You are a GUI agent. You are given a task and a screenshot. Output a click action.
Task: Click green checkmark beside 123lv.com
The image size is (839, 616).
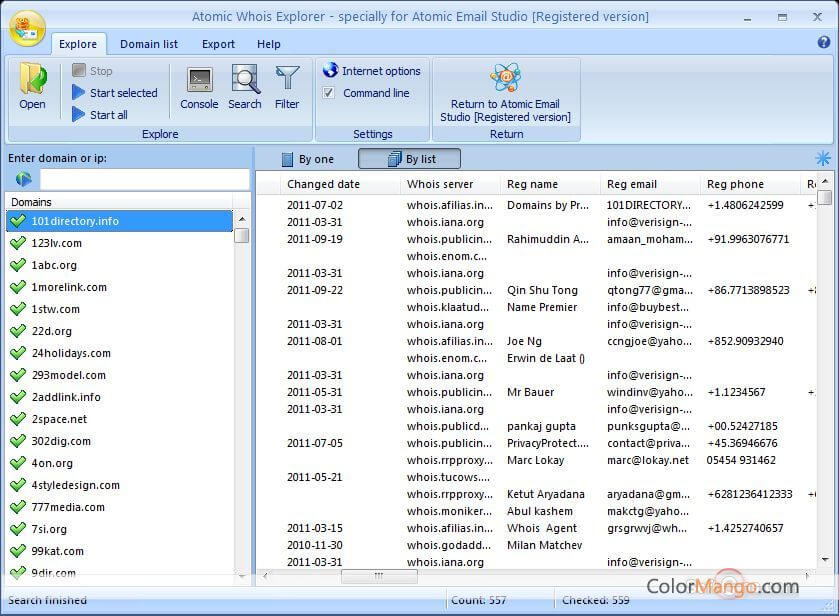(x=18, y=243)
